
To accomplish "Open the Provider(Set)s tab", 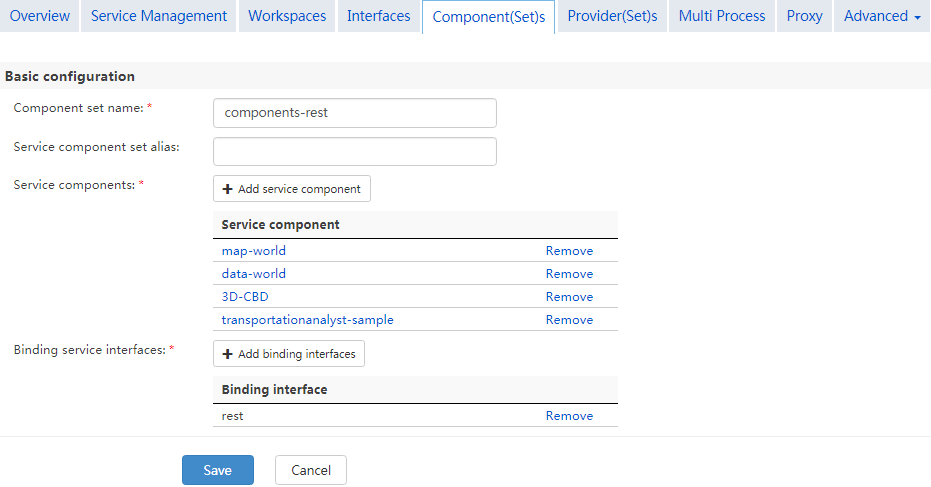I will (612, 16).
